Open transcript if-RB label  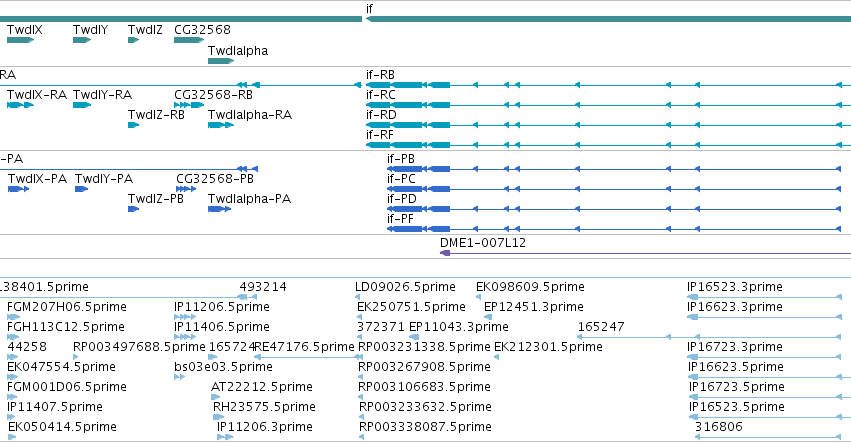380,75
